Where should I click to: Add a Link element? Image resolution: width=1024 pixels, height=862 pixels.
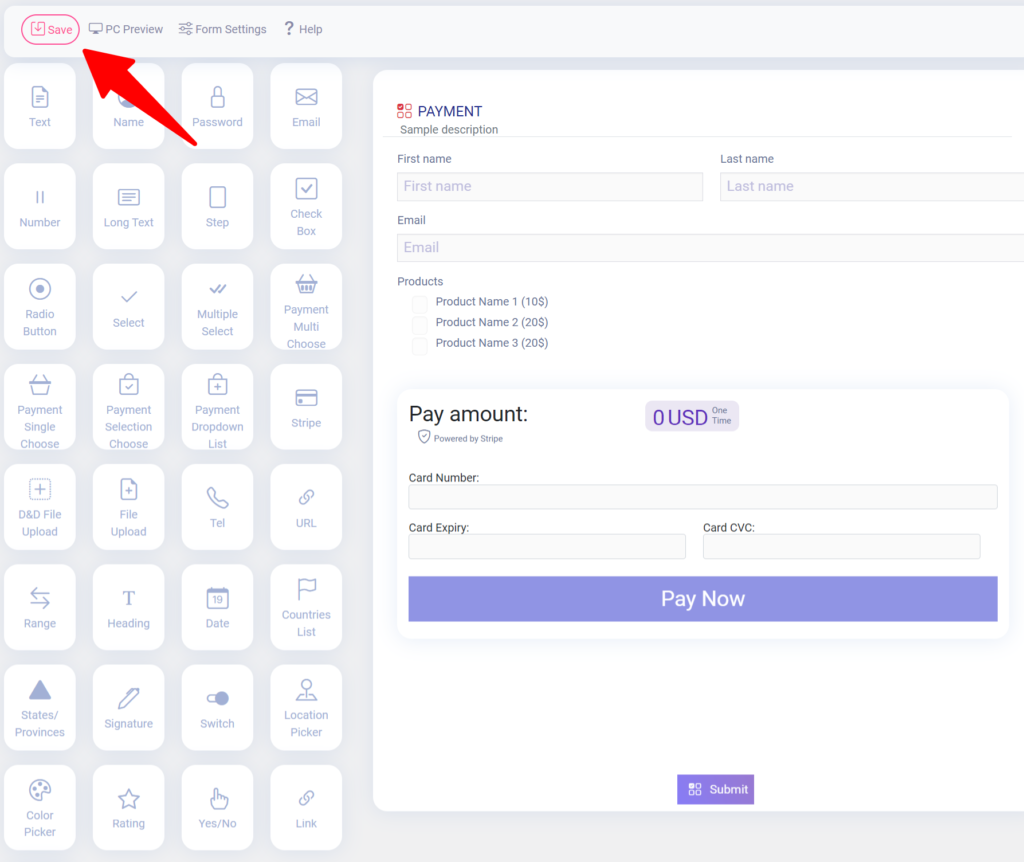pos(306,808)
